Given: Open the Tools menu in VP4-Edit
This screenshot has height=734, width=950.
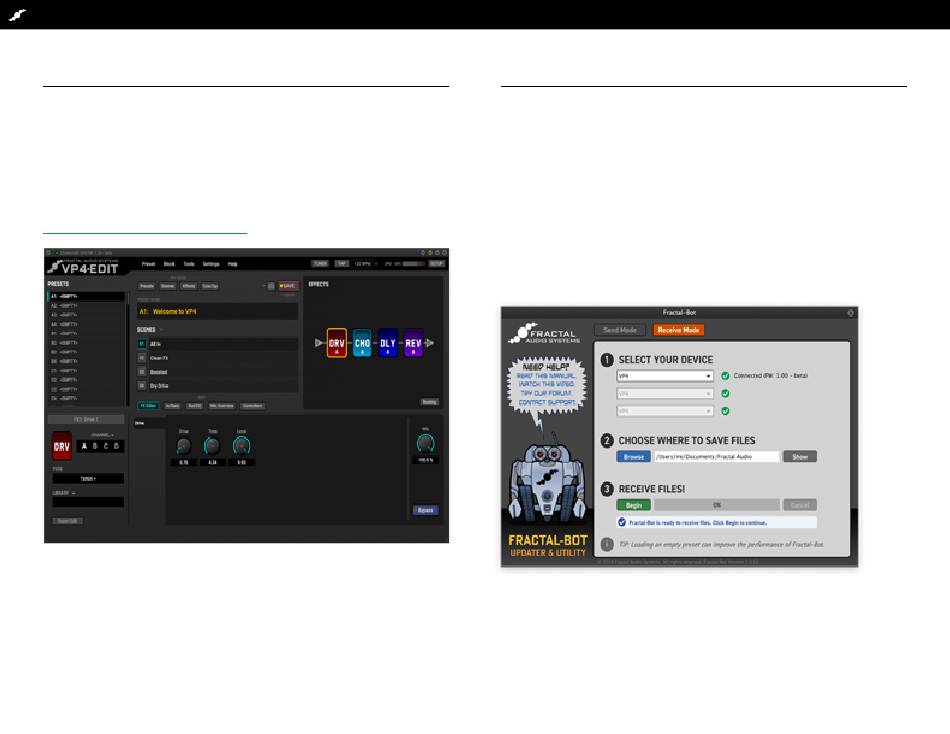Looking at the screenshot, I should [x=189, y=264].
